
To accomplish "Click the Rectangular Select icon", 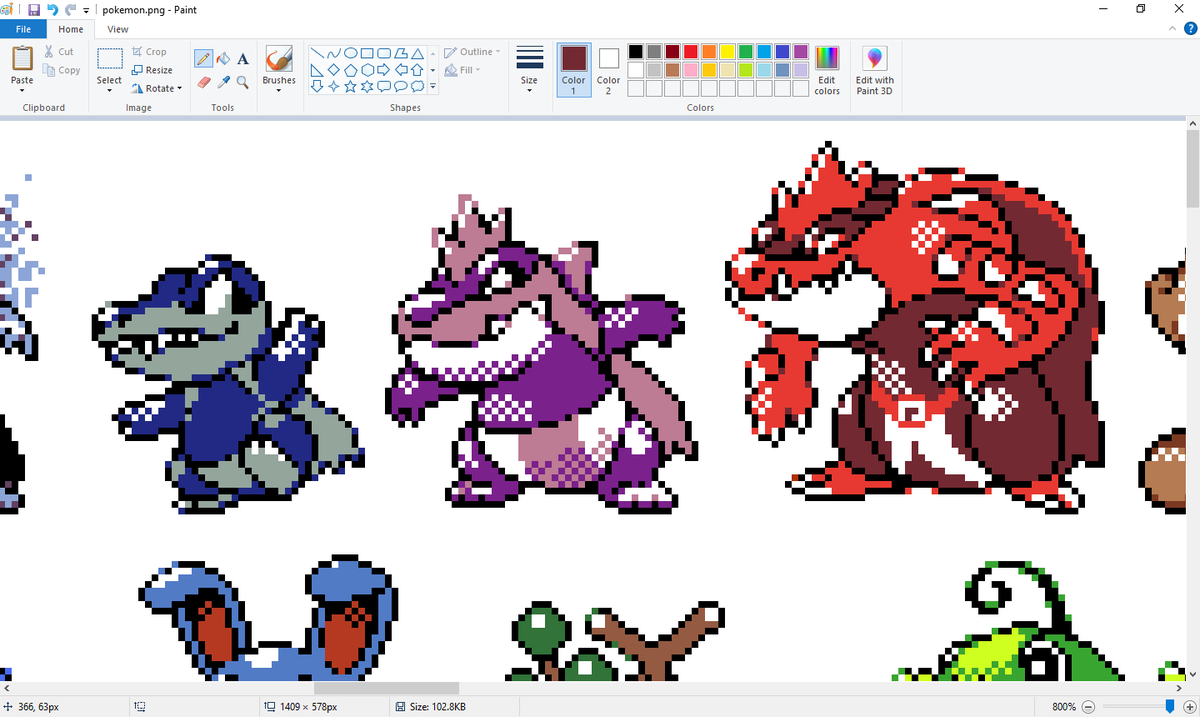I will pos(109,59).
